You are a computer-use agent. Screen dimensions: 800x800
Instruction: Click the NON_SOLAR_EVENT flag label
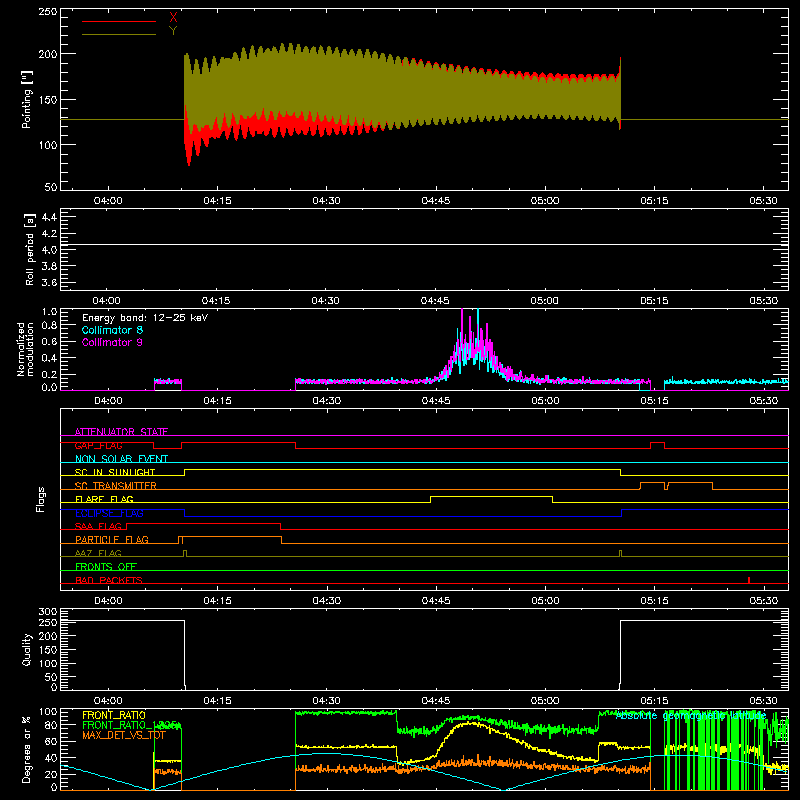click(121, 459)
